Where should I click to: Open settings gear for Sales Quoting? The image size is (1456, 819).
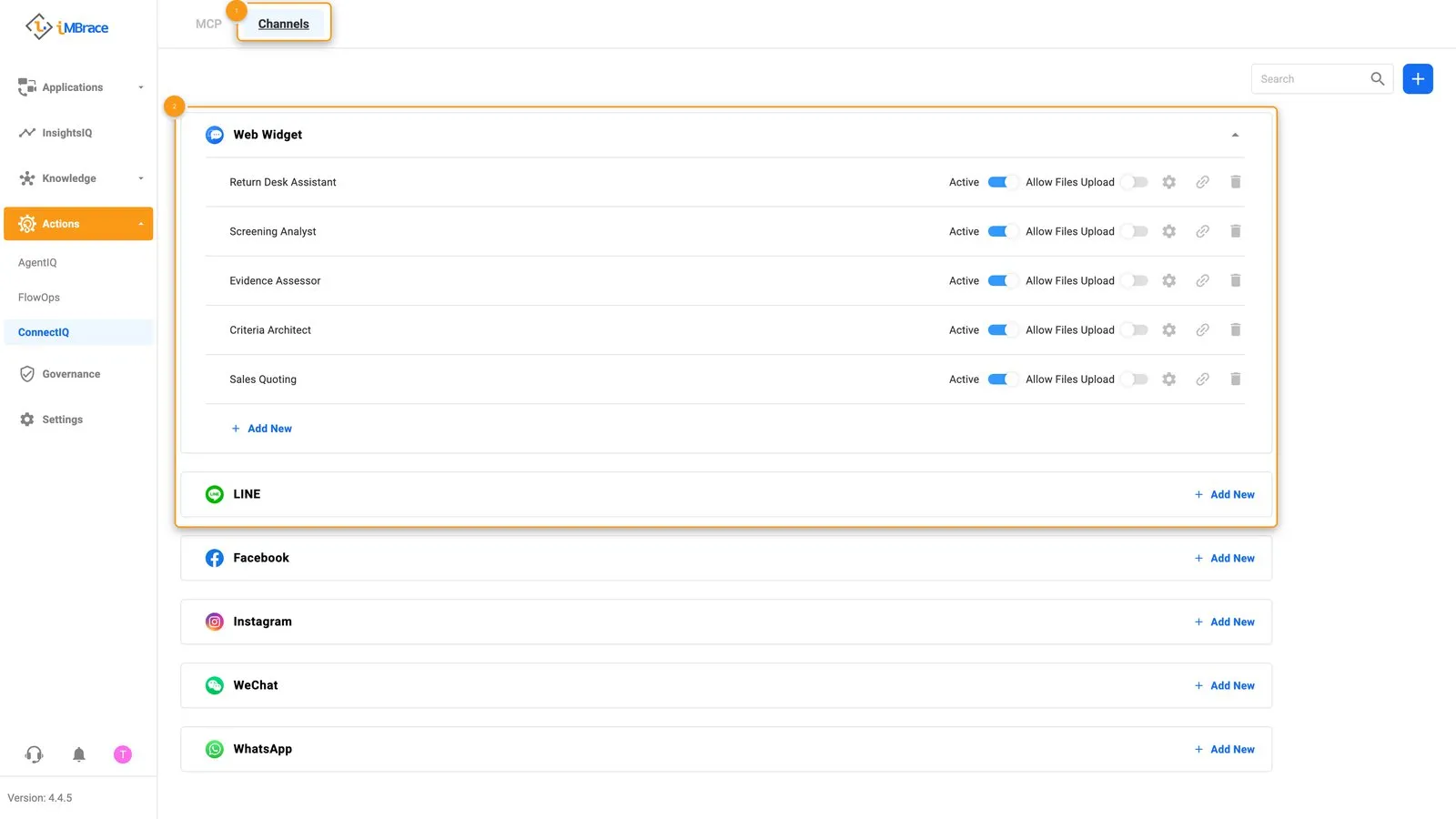point(1169,379)
